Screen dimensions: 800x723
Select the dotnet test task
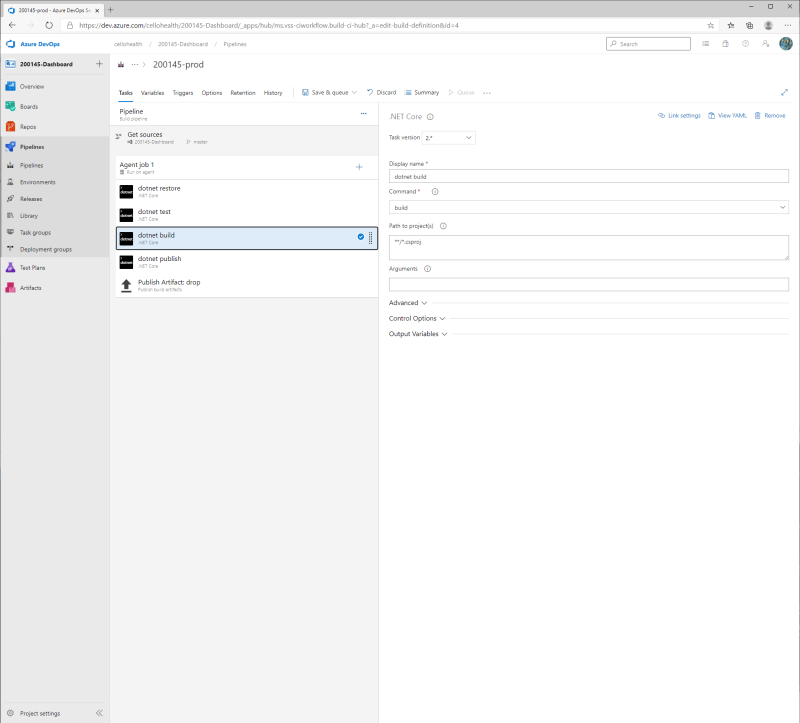(x=247, y=215)
